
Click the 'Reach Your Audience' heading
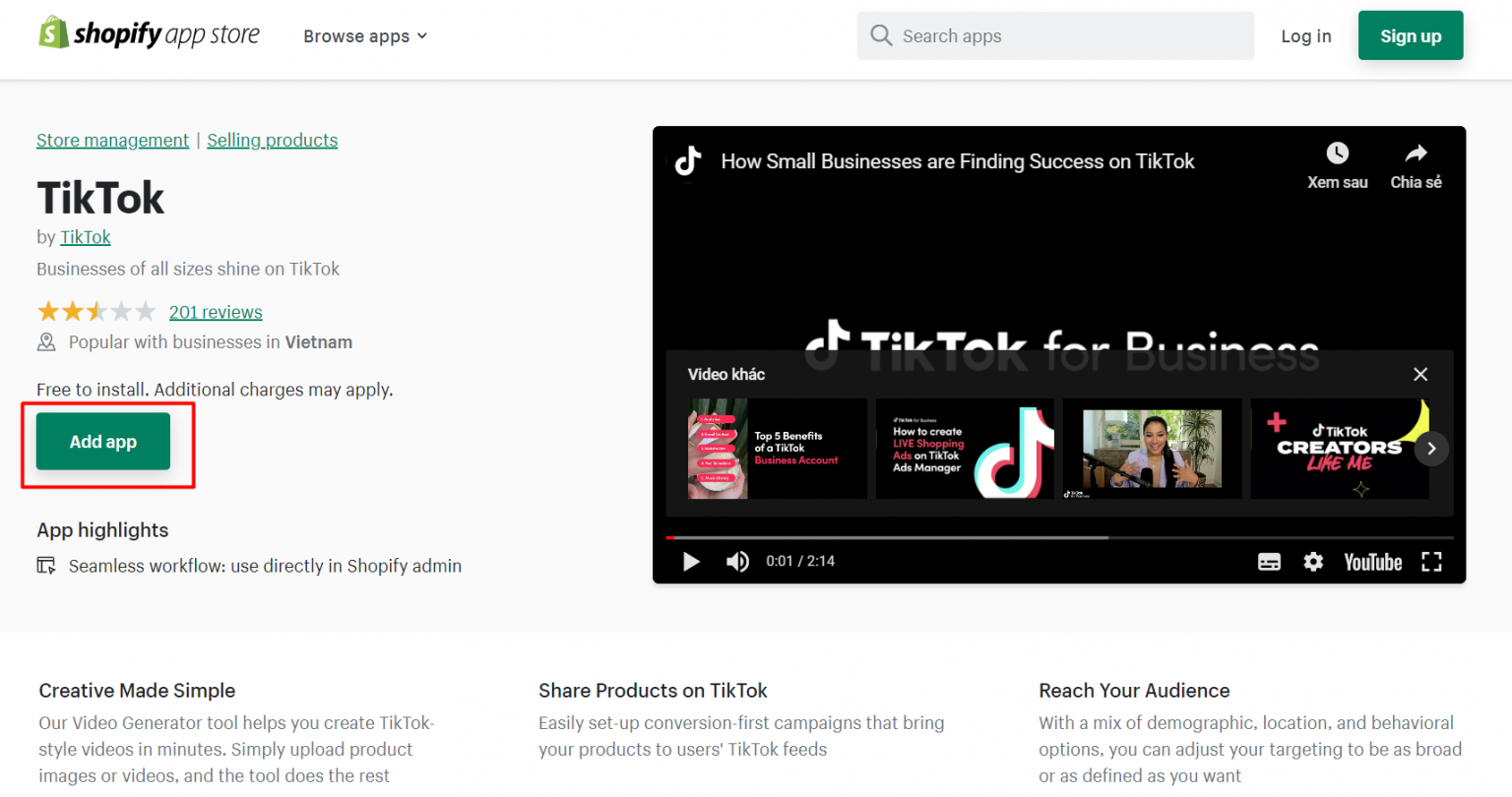tap(1134, 691)
